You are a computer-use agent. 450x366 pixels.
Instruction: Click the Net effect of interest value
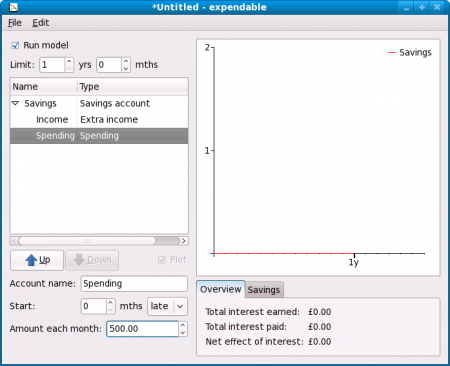(x=319, y=342)
